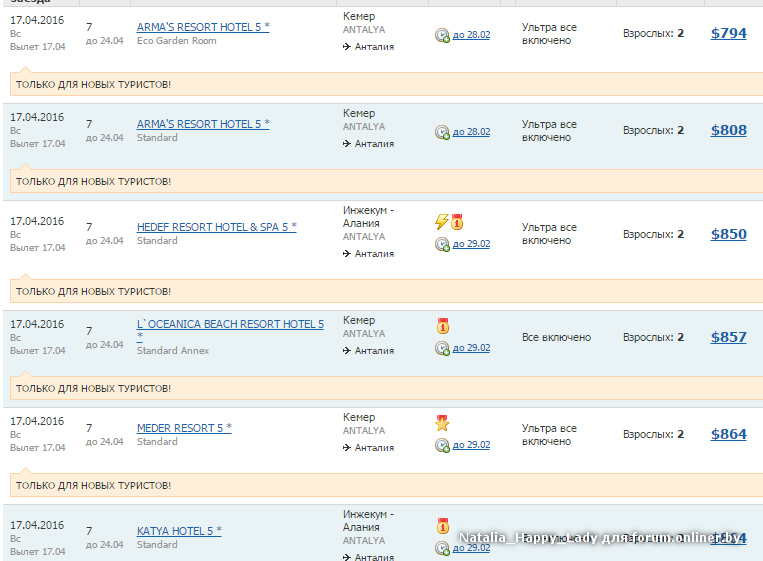Open HEDEF RESORT HOTEL & SPA 5 * link
763x561 pixels.
click(217, 227)
